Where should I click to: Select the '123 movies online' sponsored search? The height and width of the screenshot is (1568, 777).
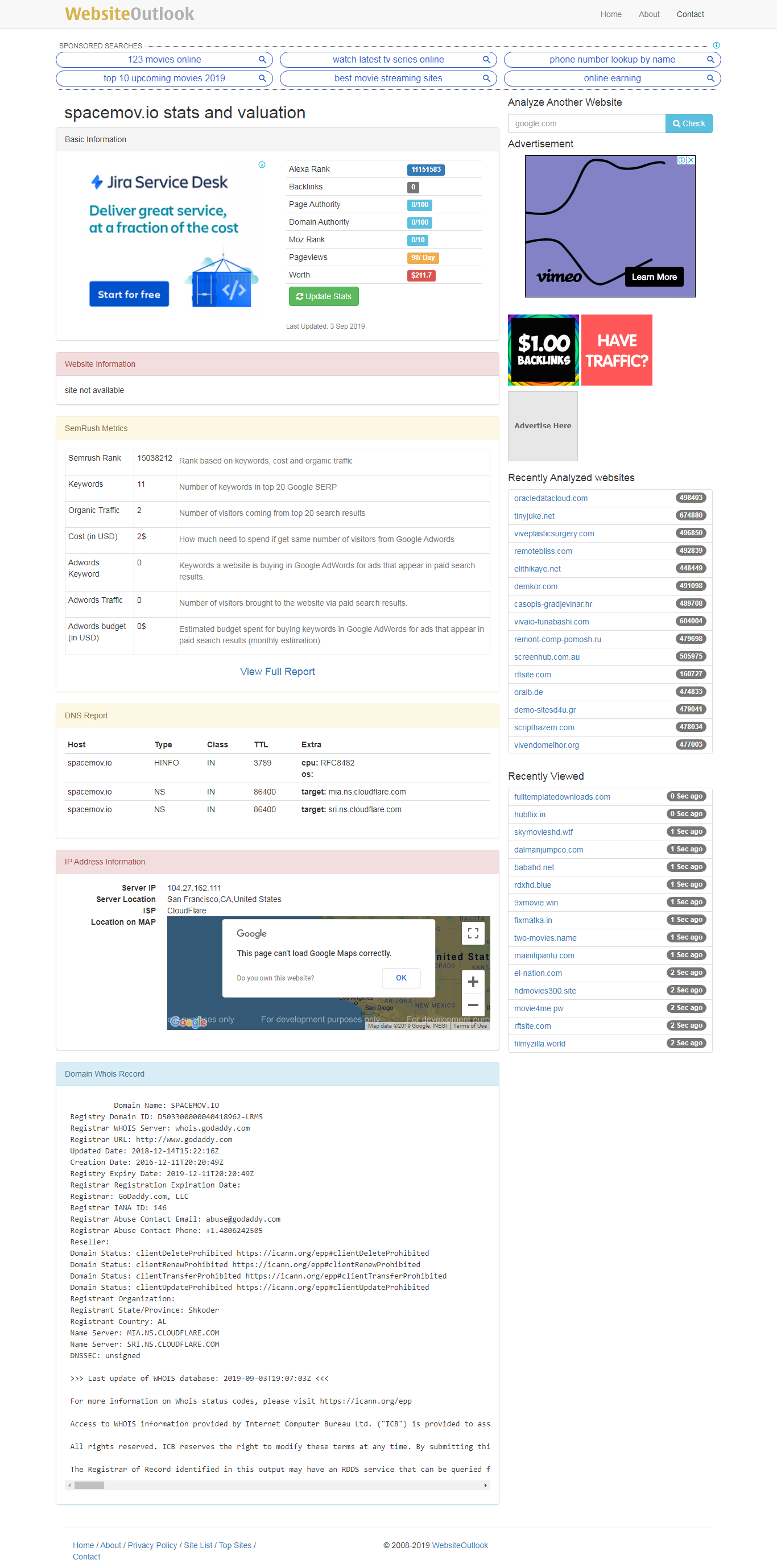click(x=164, y=60)
